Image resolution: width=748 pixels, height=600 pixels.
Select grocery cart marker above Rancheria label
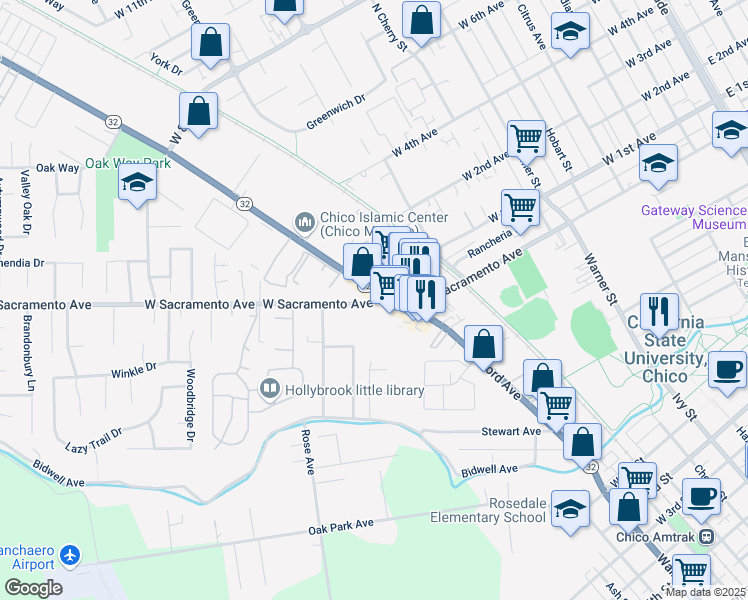point(520,209)
